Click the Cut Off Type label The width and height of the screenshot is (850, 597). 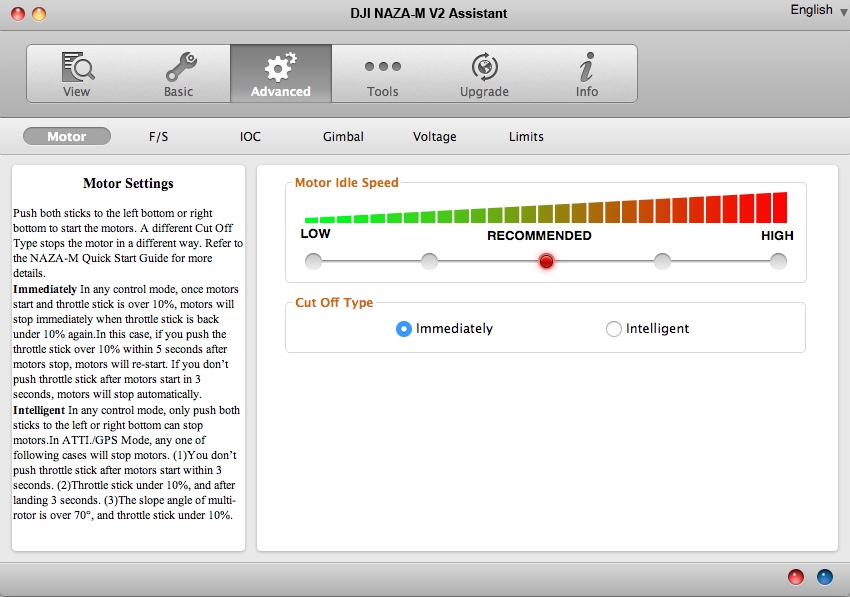[334, 303]
